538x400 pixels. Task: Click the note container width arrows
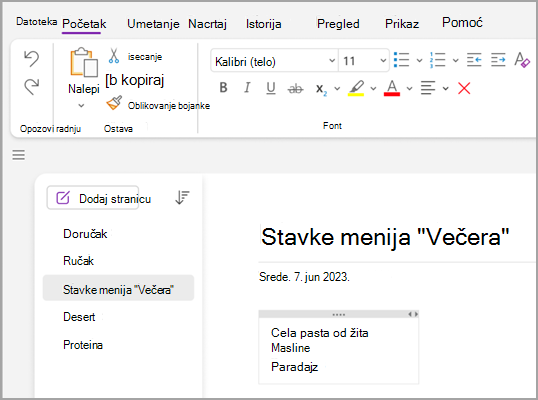tap(413, 314)
